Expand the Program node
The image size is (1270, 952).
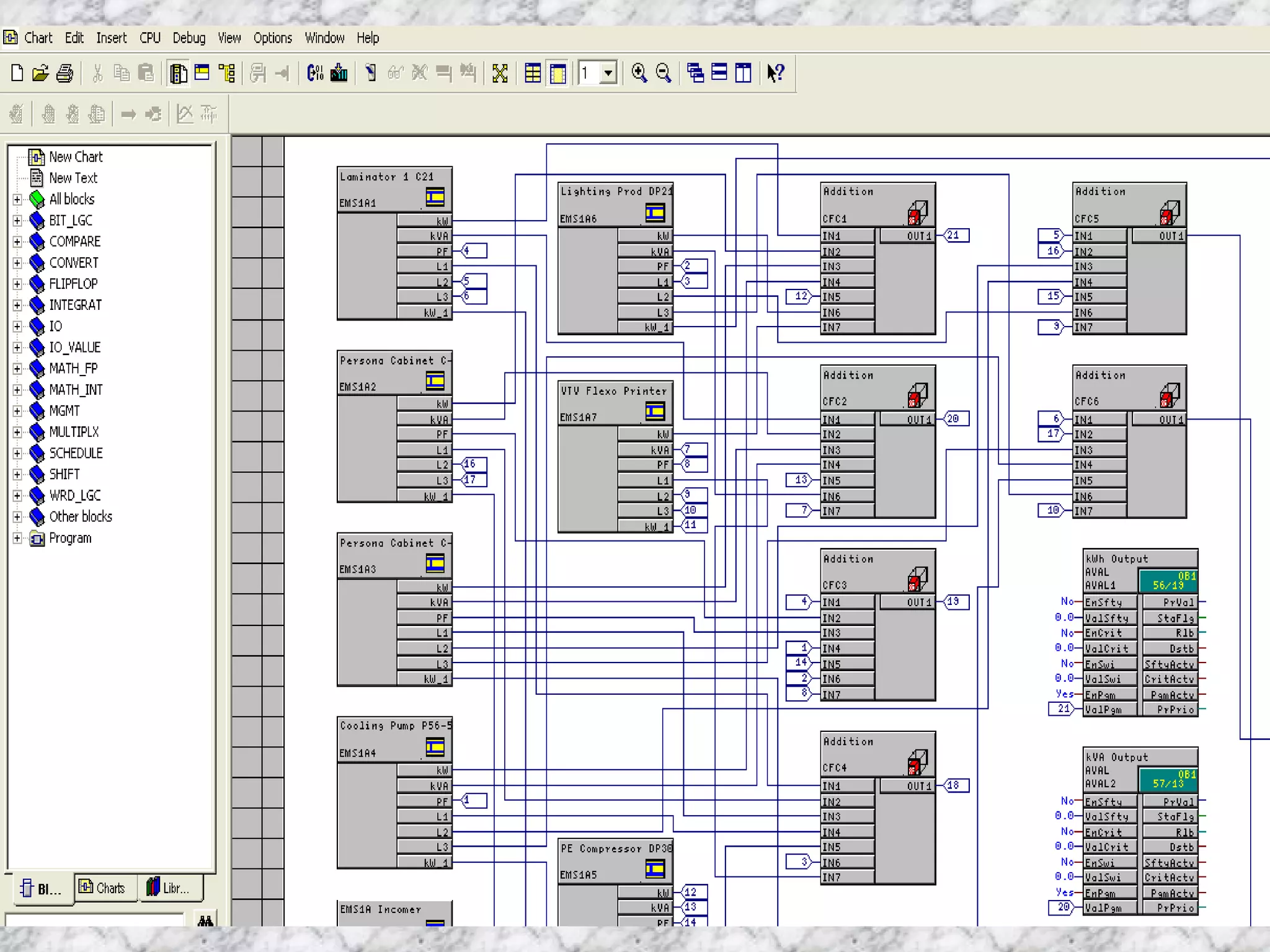point(17,538)
